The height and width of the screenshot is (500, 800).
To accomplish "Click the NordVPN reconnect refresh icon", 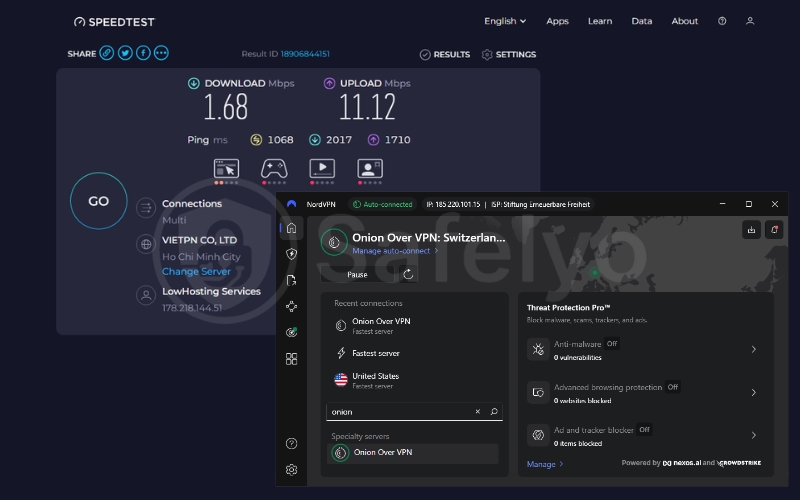I will pyautogui.click(x=408, y=274).
